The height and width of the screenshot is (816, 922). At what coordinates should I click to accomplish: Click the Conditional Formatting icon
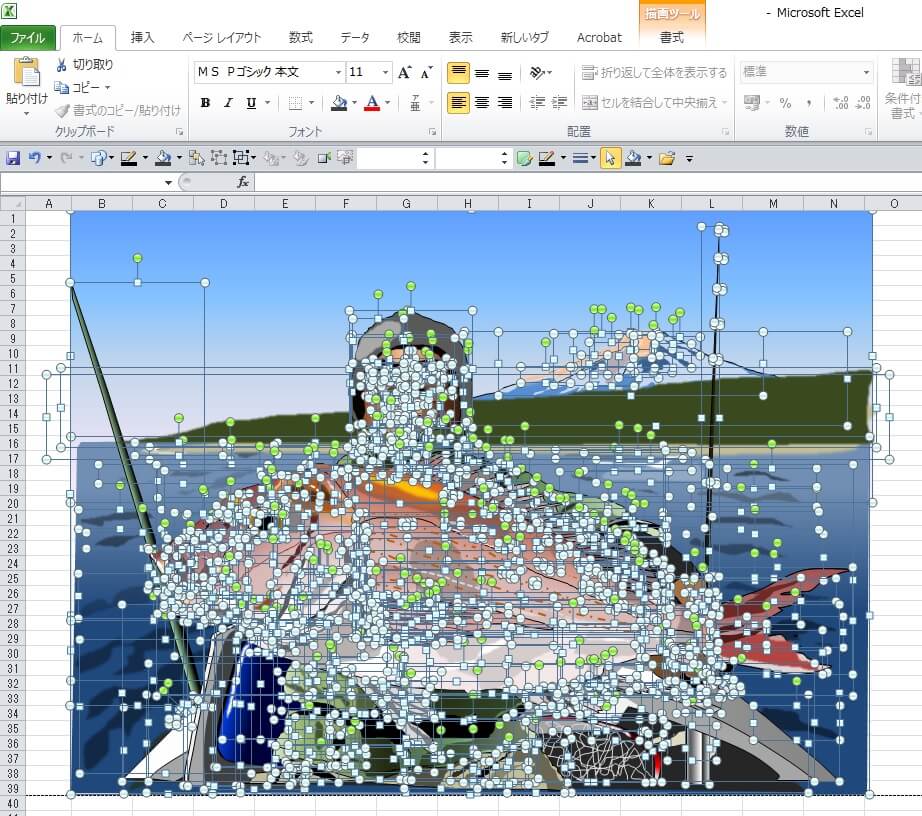pos(906,72)
